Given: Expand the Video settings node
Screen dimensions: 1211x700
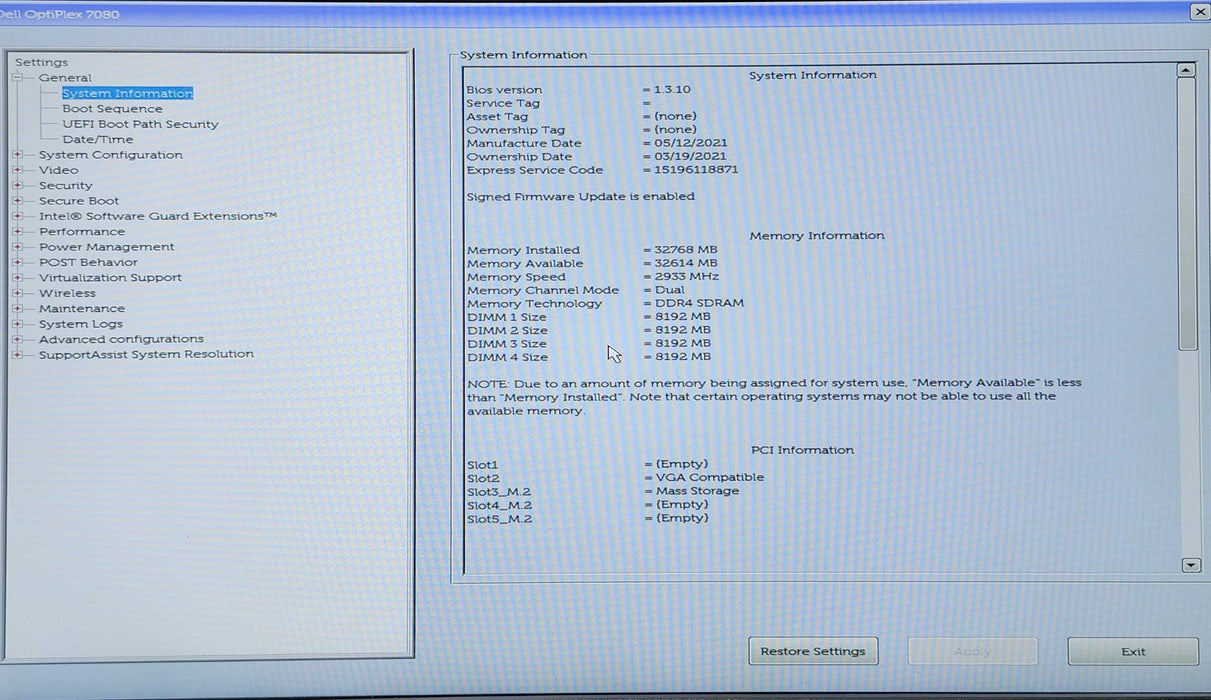Looking at the screenshot, I should click(x=17, y=170).
